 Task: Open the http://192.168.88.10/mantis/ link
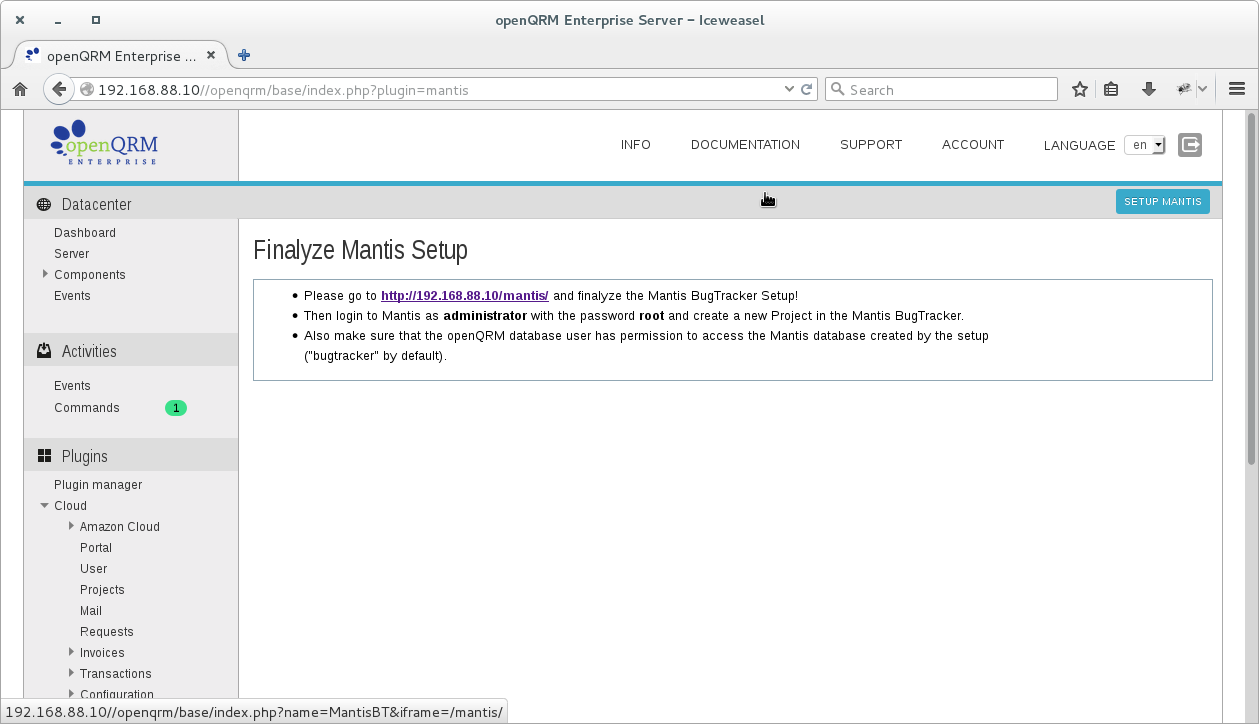pyautogui.click(x=465, y=296)
